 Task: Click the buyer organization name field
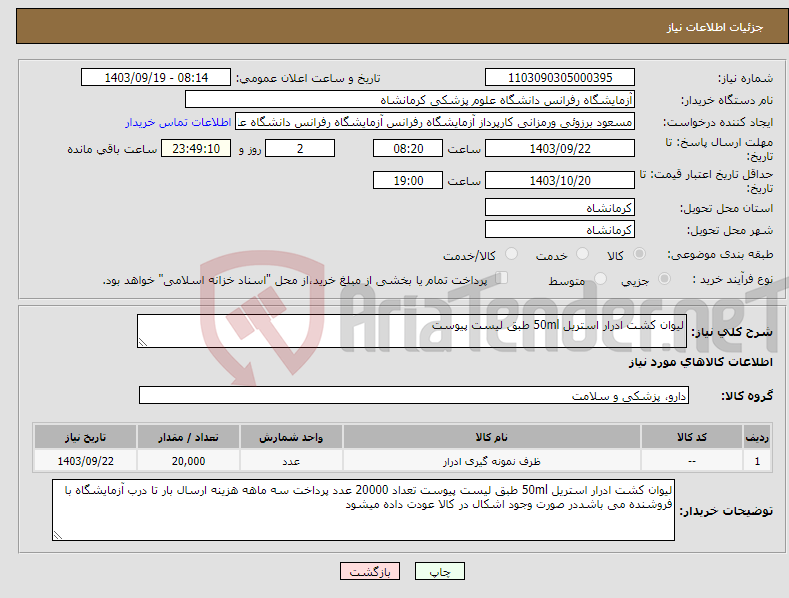(410, 100)
